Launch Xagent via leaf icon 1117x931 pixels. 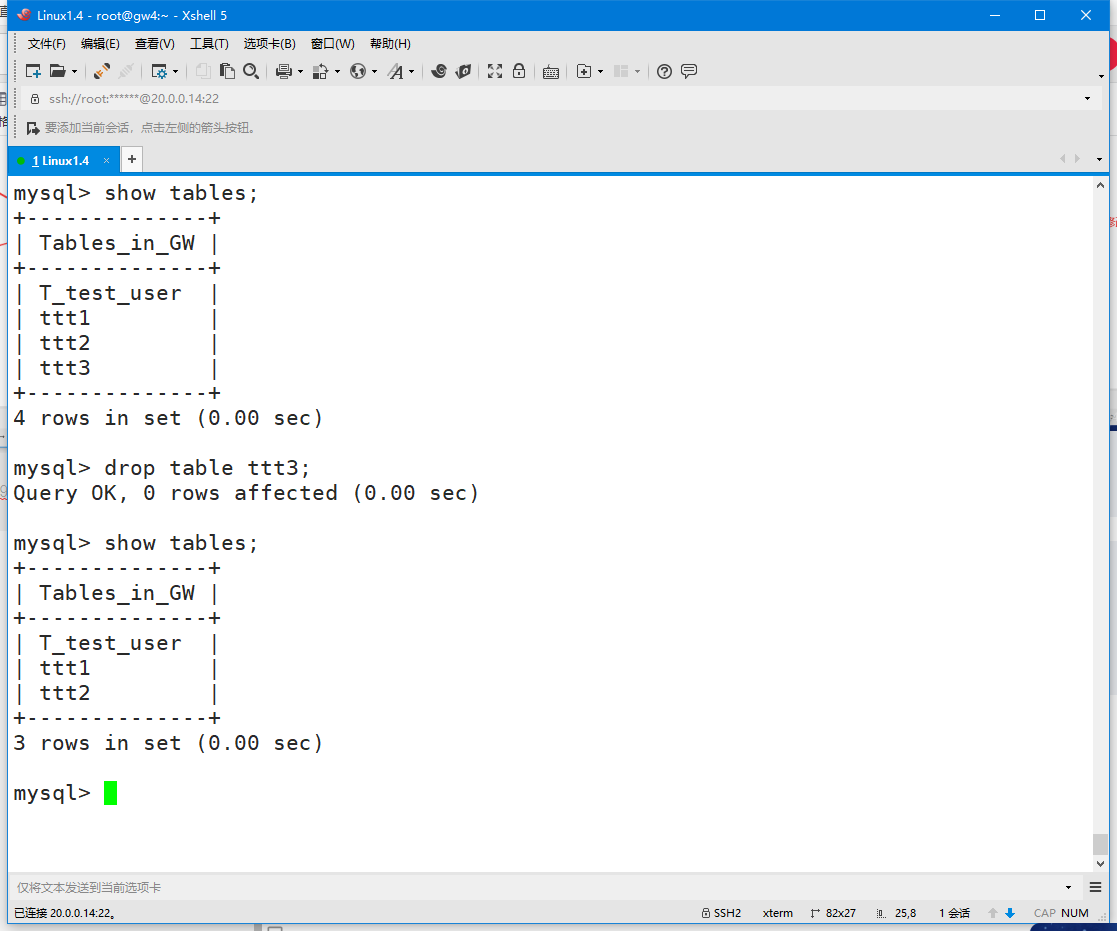click(x=464, y=71)
